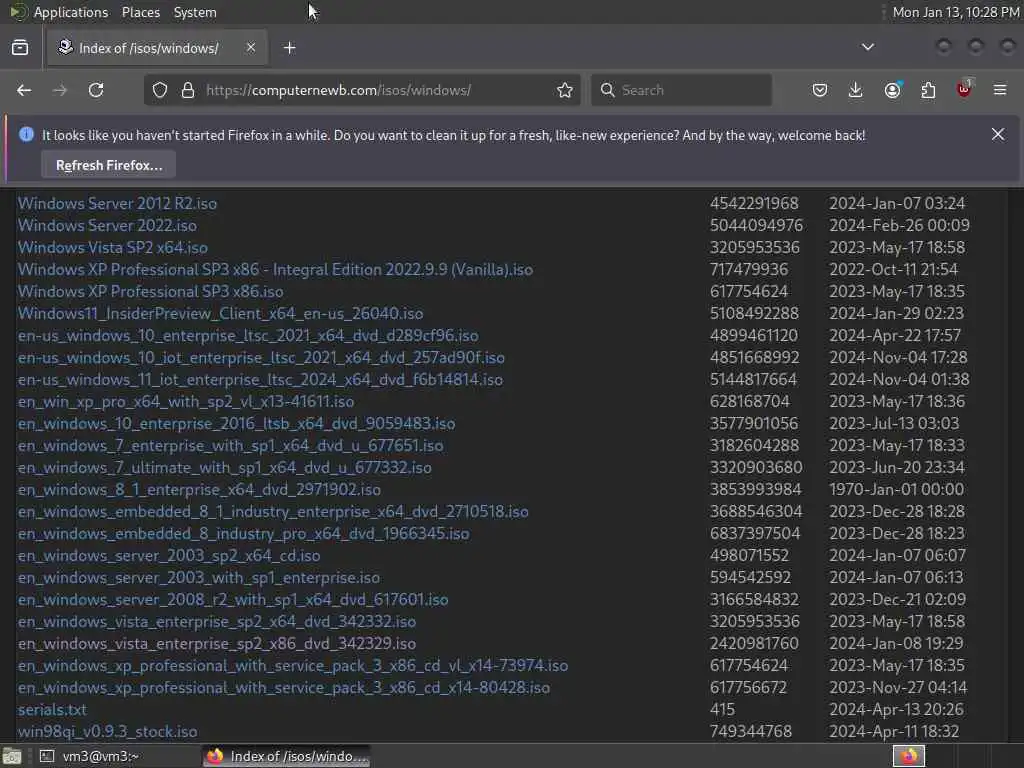The height and width of the screenshot is (768, 1024).
Task: Download en_windows_10_enterprise_2016_ltsb iso
Action: click(236, 423)
